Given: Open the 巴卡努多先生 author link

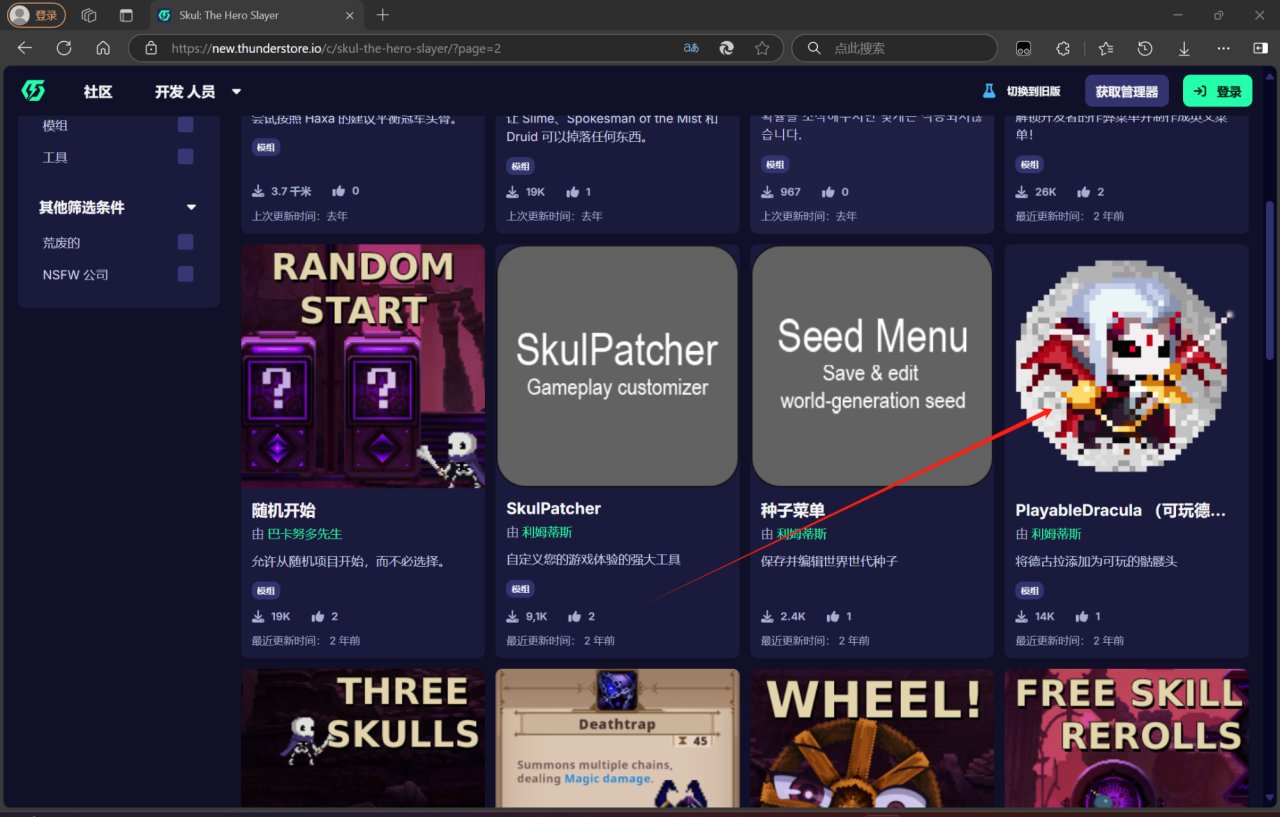Looking at the screenshot, I should pyautogui.click(x=305, y=534).
